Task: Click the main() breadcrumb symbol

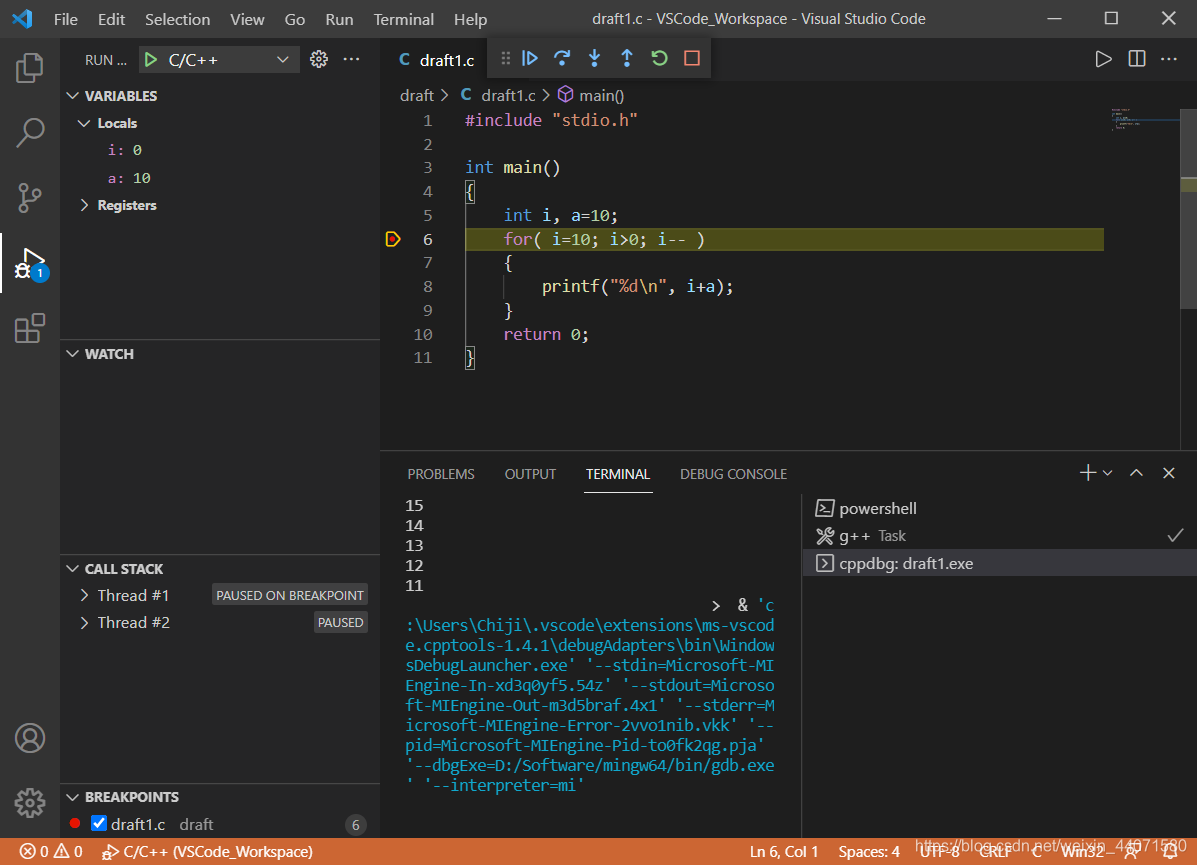Action: point(592,95)
